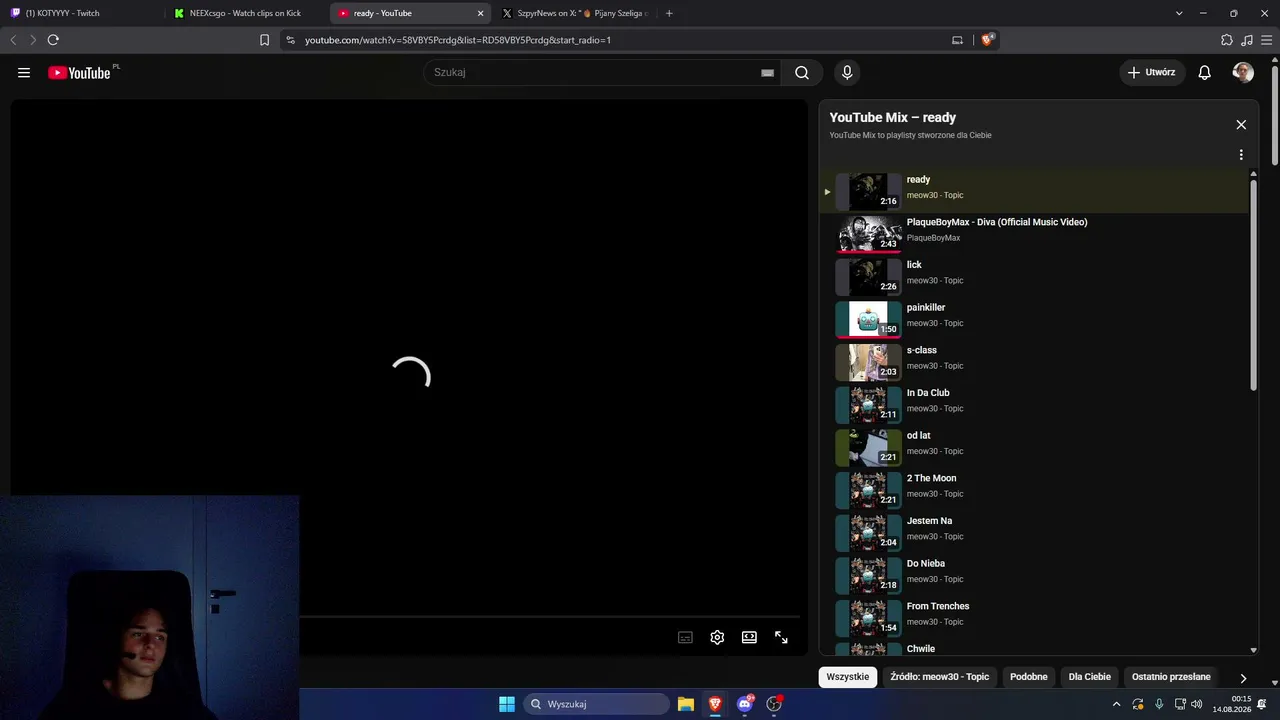The height and width of the screenshot is (720, 1280).
Task: Show more filter chips with right arrow
Action: coord(1243,678)
